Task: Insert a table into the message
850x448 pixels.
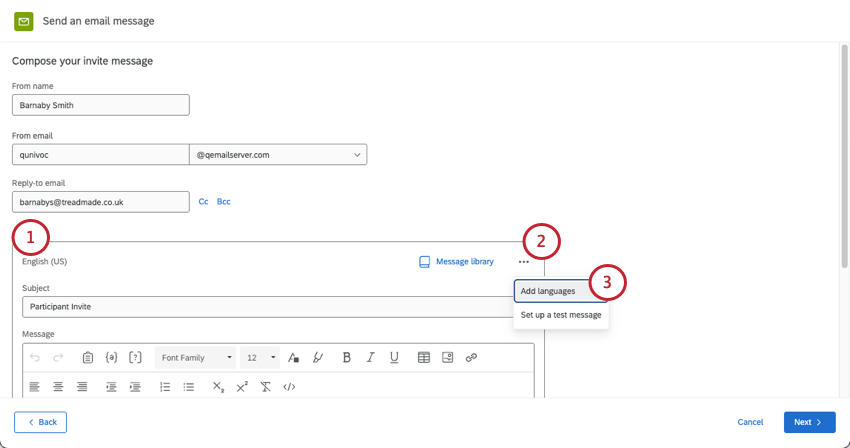Action: (424, 357)
